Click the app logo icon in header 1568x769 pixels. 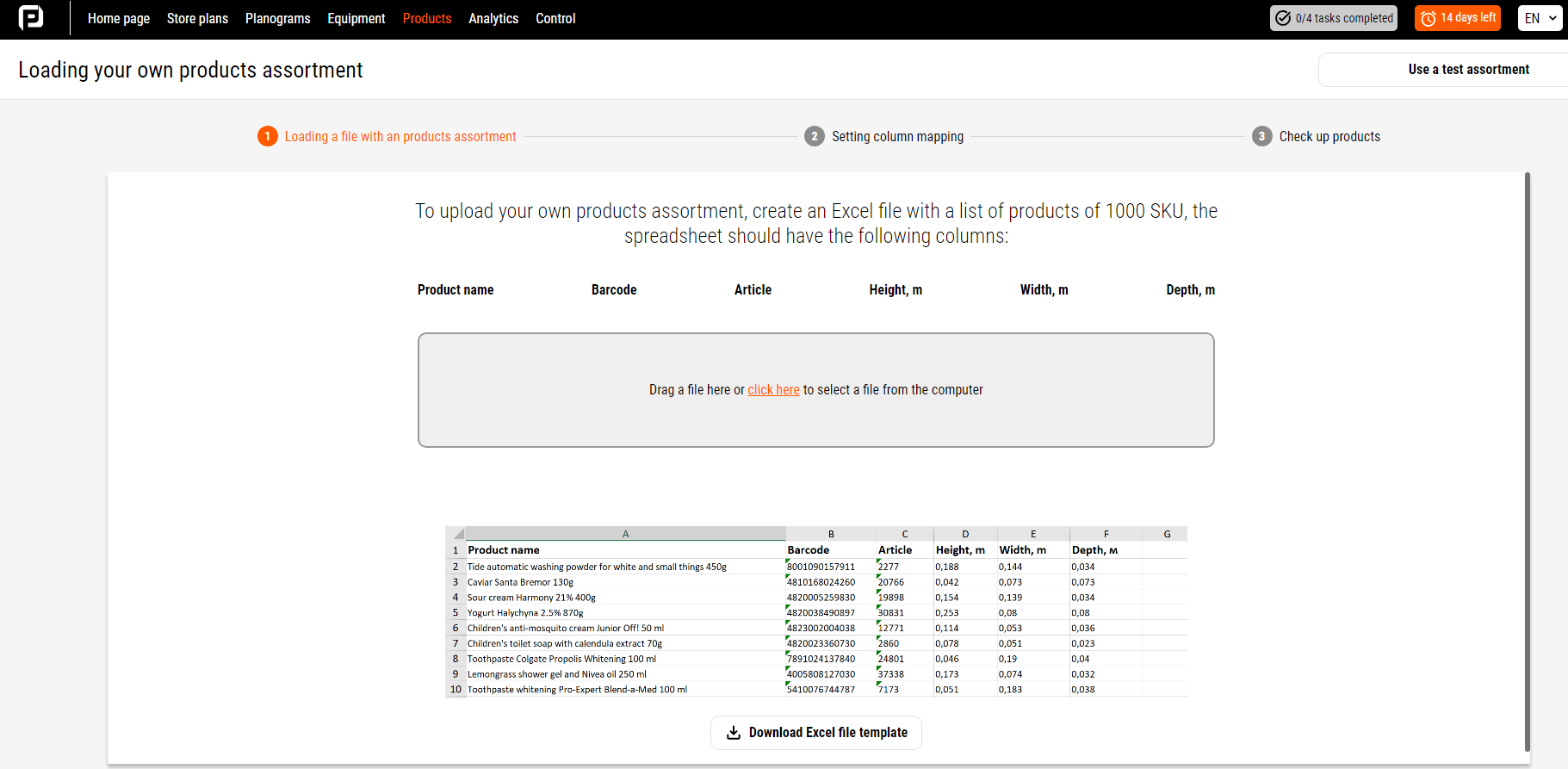31,18
